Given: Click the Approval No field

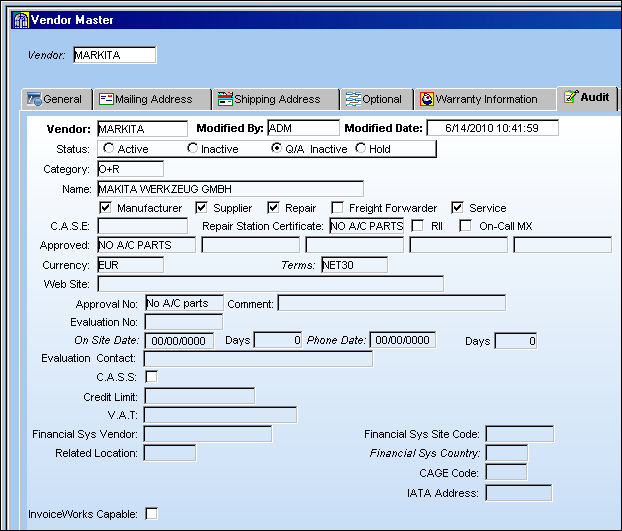Looking at the screenshot, I should point(184,303).
